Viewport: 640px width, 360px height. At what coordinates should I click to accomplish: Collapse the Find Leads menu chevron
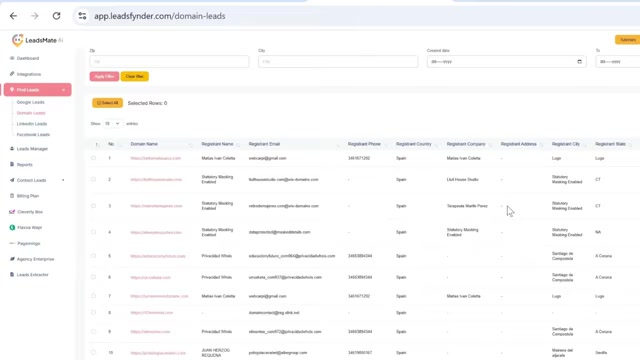coord(63,90)
